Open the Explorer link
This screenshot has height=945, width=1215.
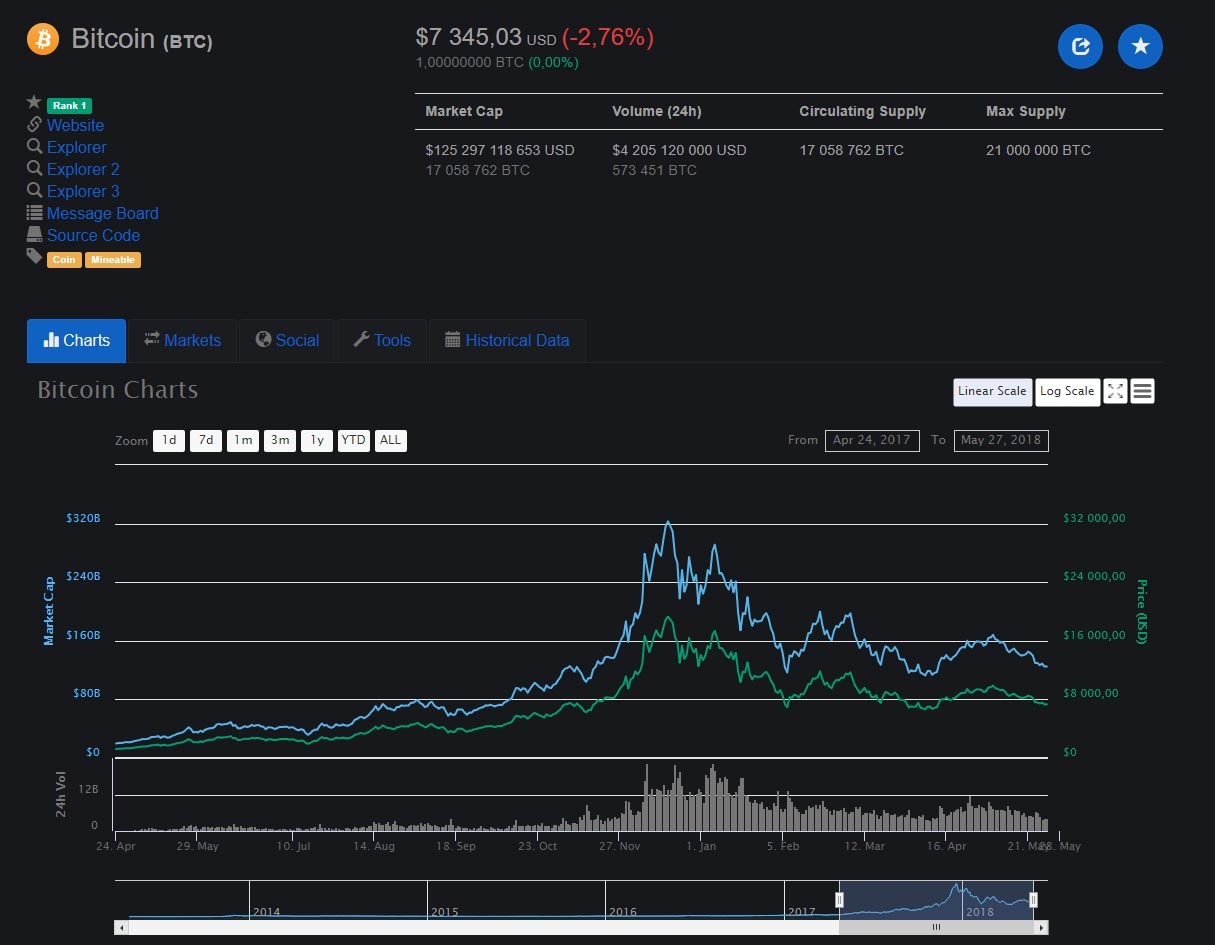click(76, 147)
